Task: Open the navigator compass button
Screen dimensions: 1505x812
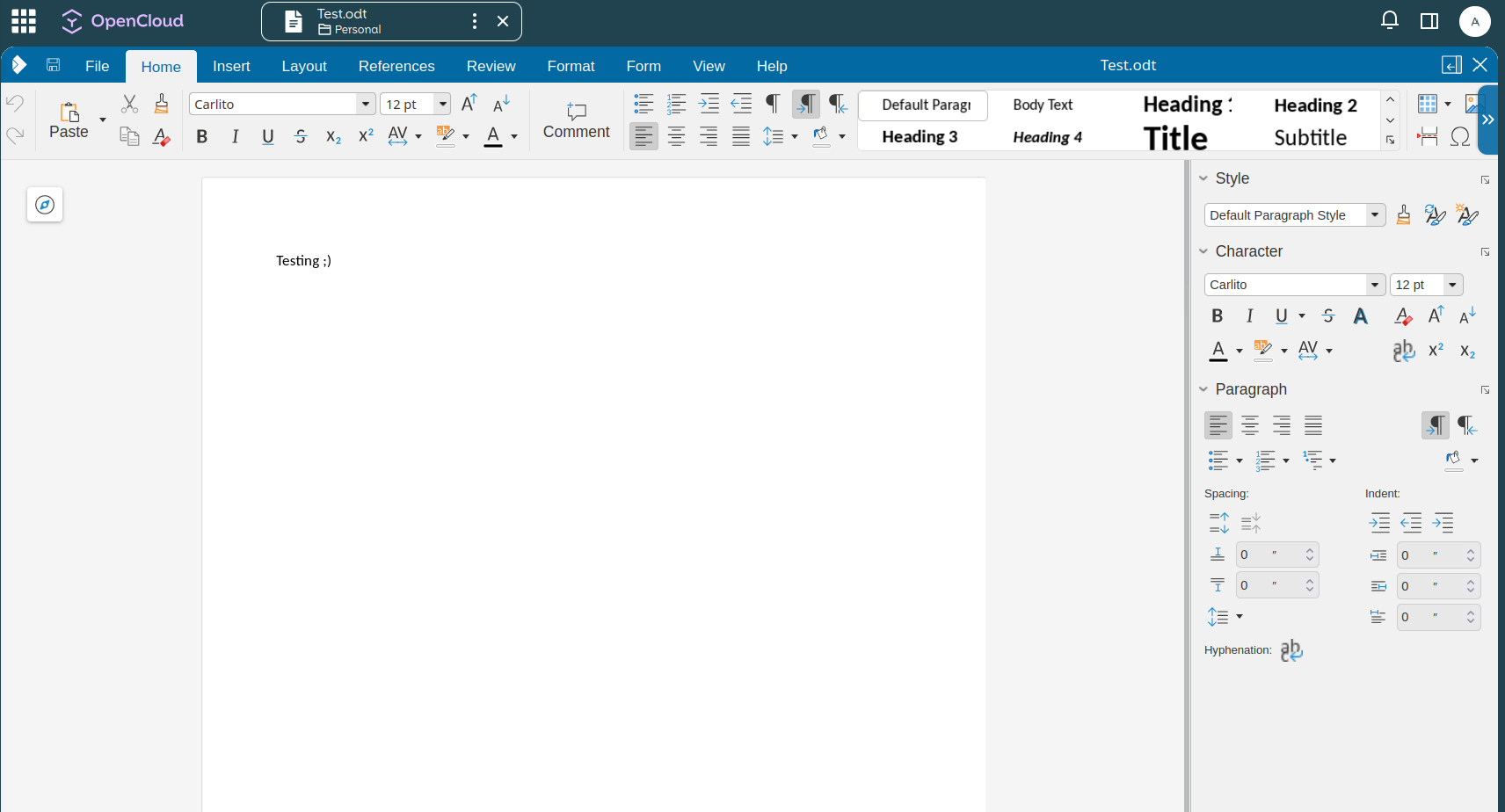Action: pos(45,205)
